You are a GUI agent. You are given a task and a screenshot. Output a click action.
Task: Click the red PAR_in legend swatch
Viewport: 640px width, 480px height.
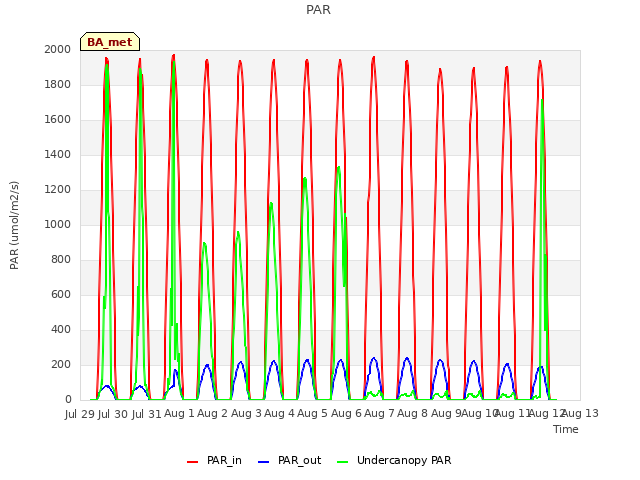pyautogui.click(x=192, y=462)
